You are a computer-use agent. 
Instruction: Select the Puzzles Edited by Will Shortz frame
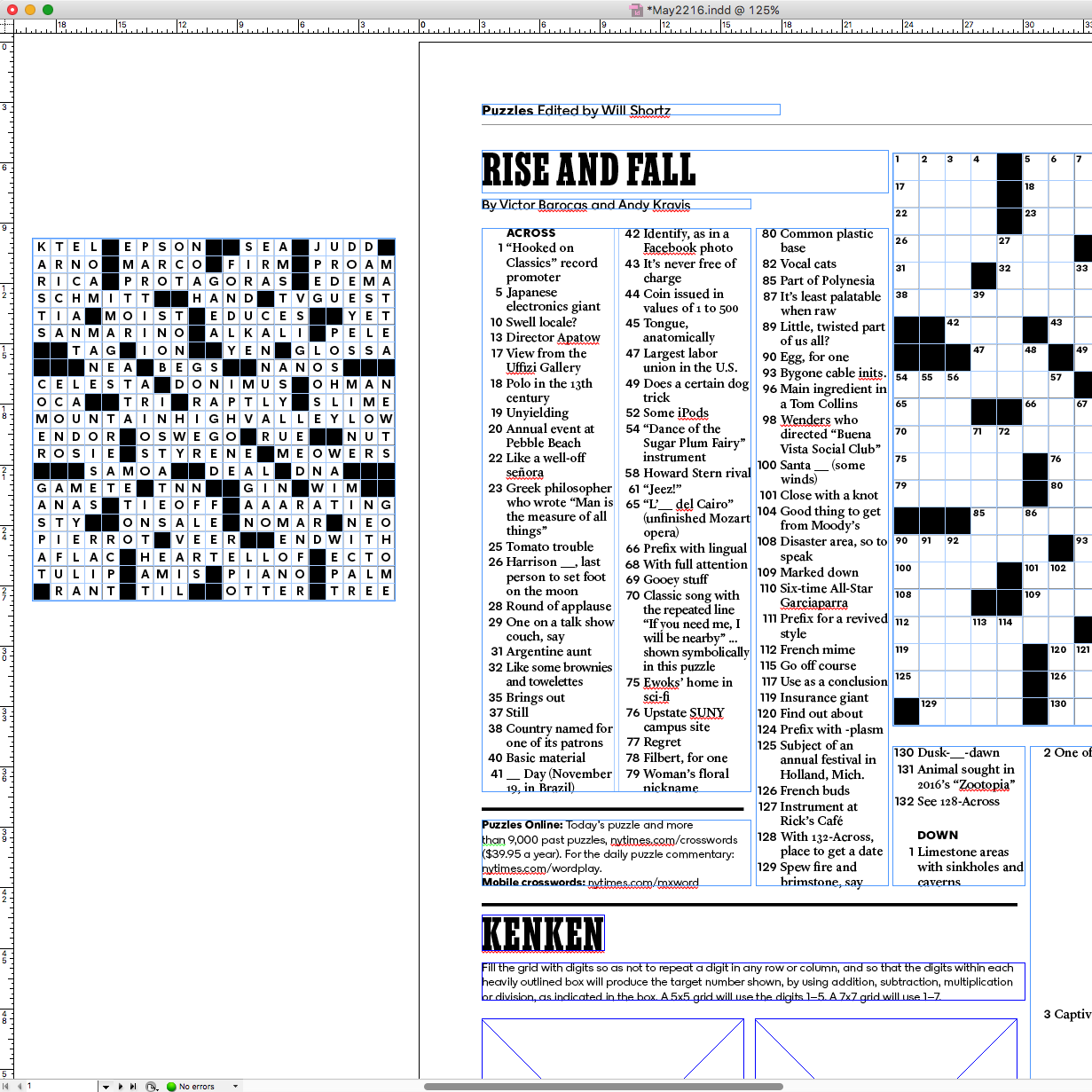[x=576, y=110]
